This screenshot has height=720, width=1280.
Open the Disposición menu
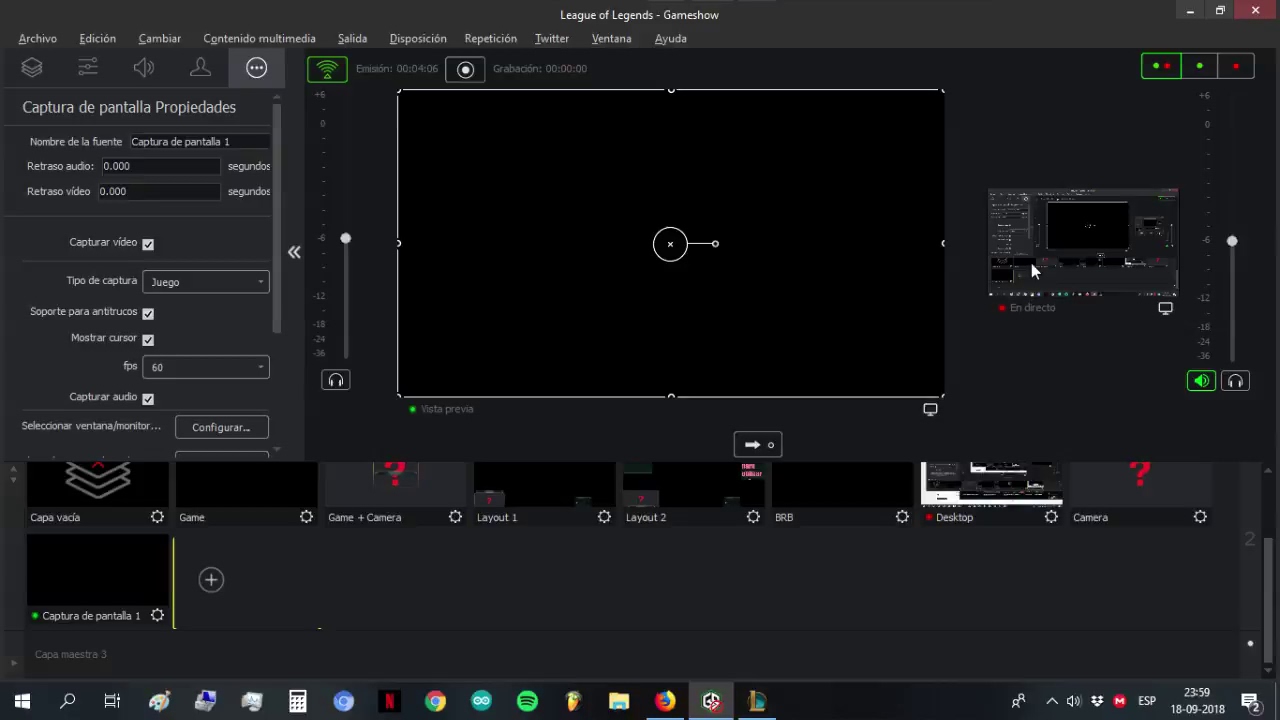[418, 38]
